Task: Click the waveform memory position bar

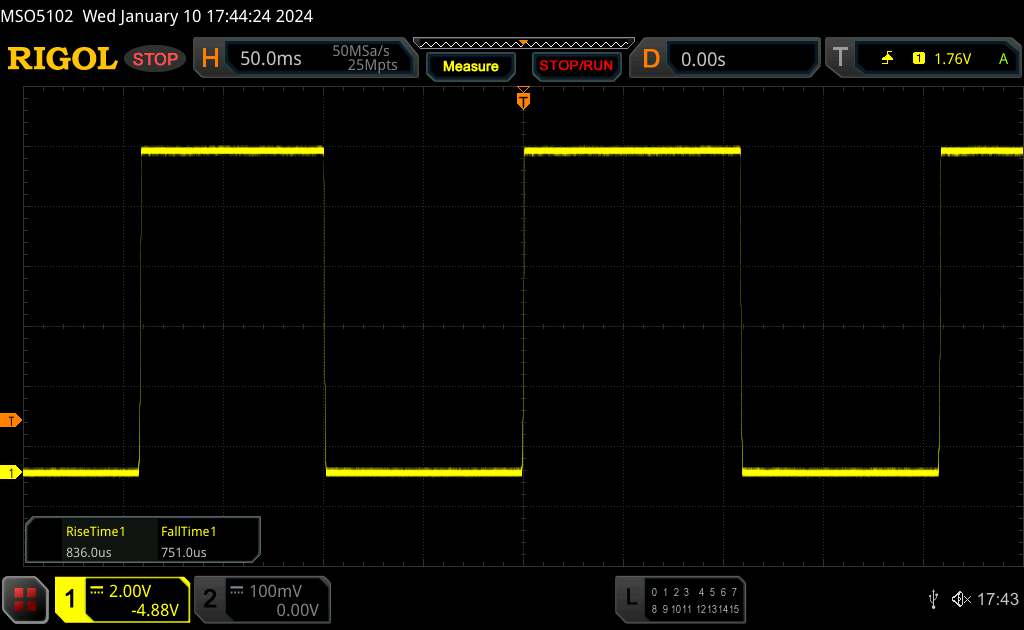Action: [x=523, y=43]
